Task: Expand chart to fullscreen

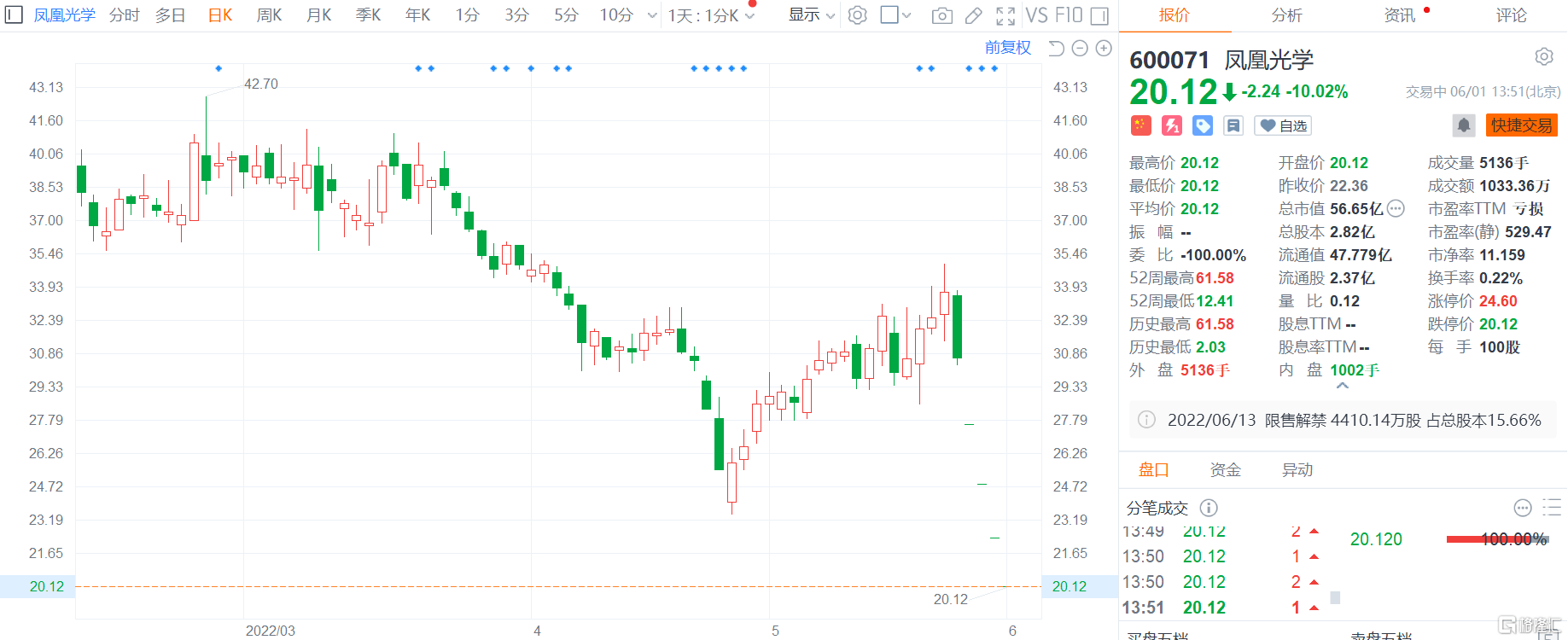Action: pos(1006,15)
